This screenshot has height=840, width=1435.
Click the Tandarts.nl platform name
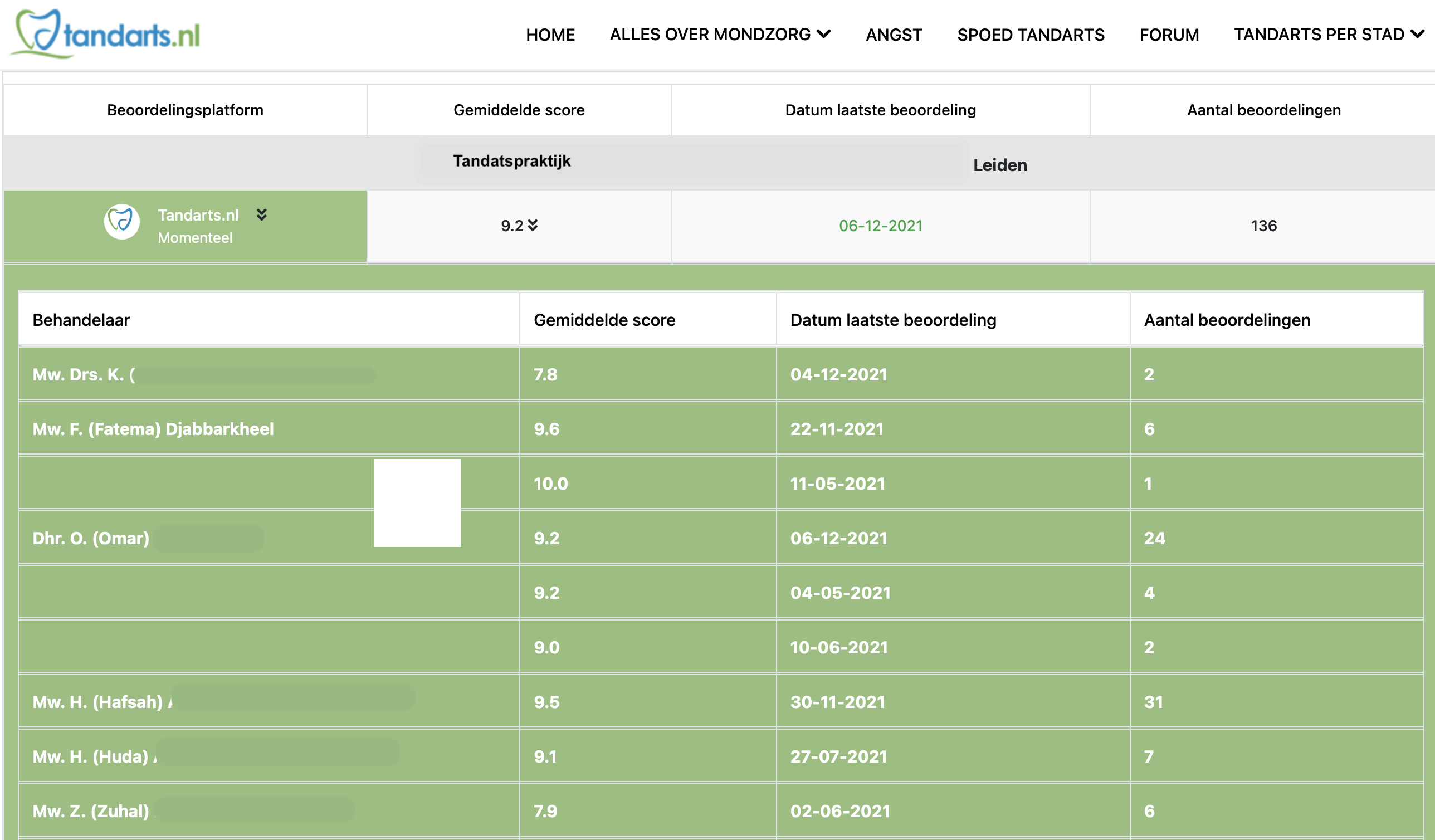(198, 214)
